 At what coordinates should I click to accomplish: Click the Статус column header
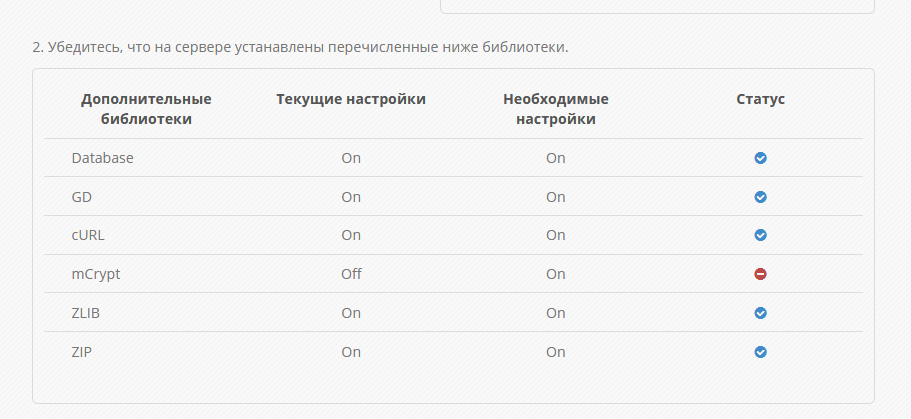(x=761, y=99)
